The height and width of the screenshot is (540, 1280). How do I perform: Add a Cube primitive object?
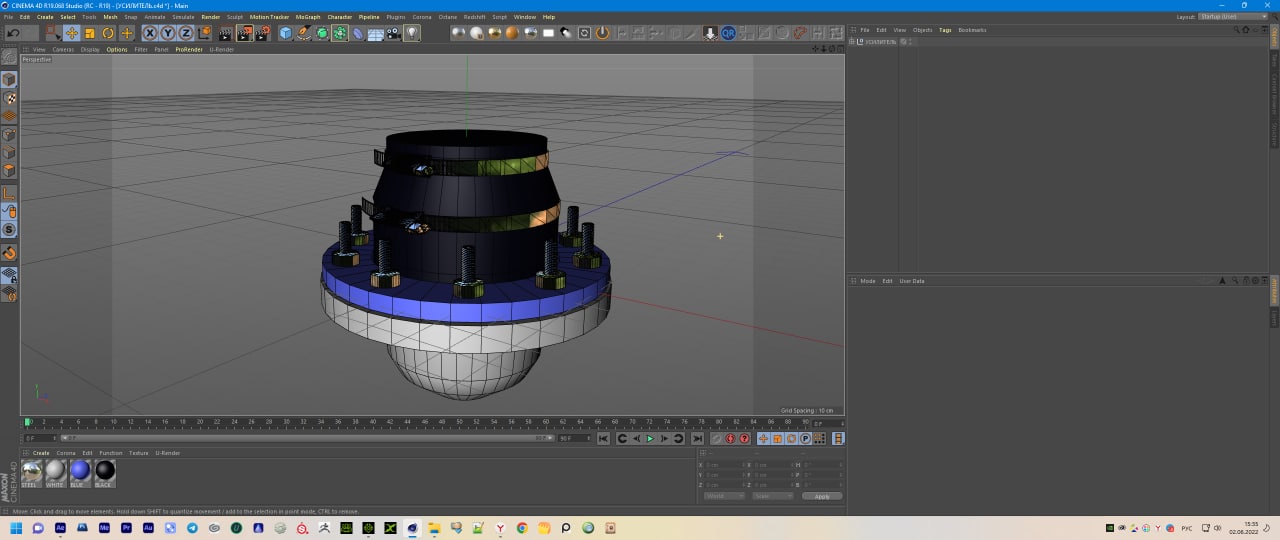point(286,33)
